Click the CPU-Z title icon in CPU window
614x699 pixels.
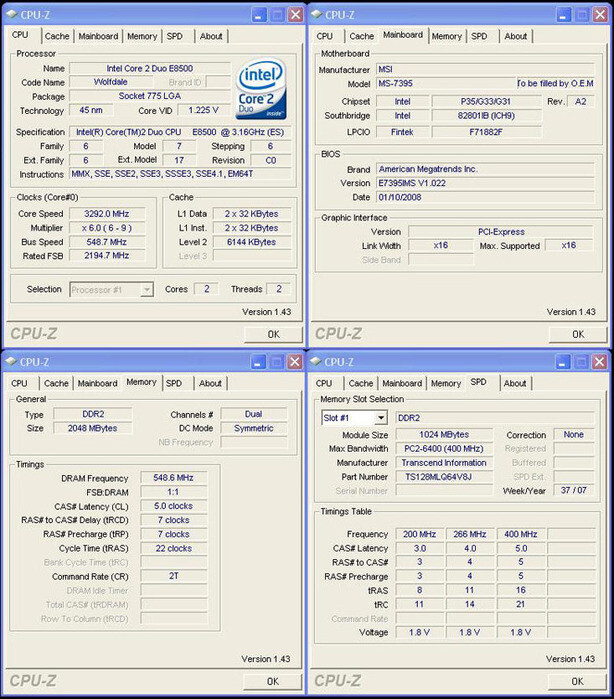point(12,14)
